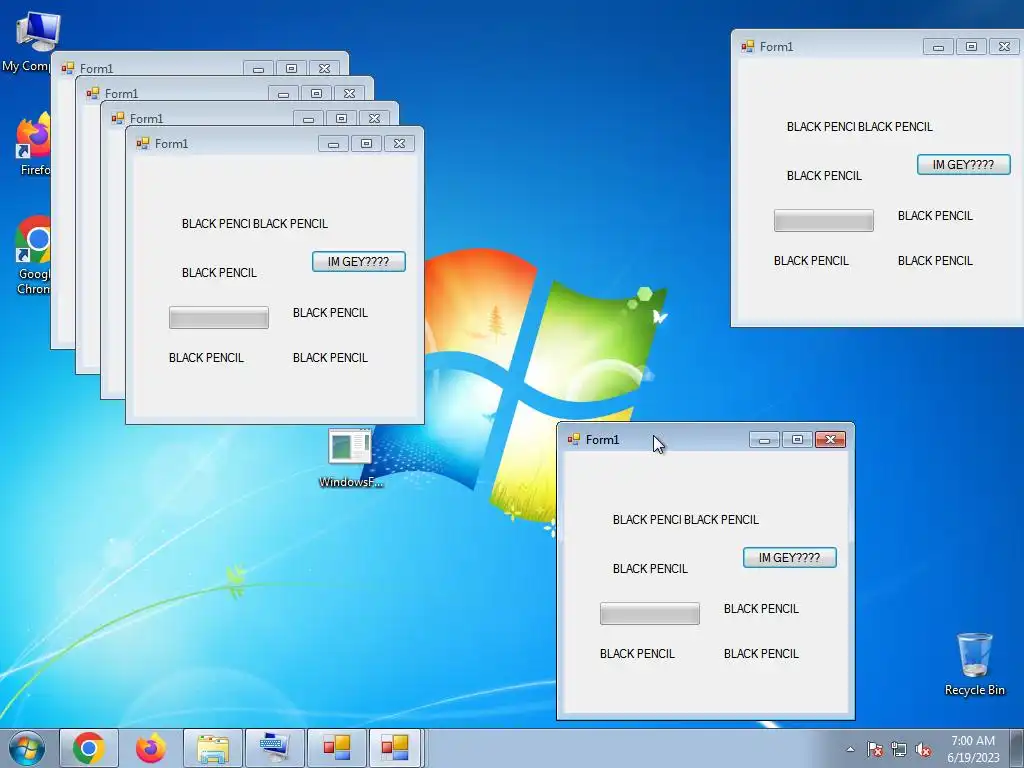Close the top-right Form1 window
1024x768 pixels.
[x=1004, y=46]
